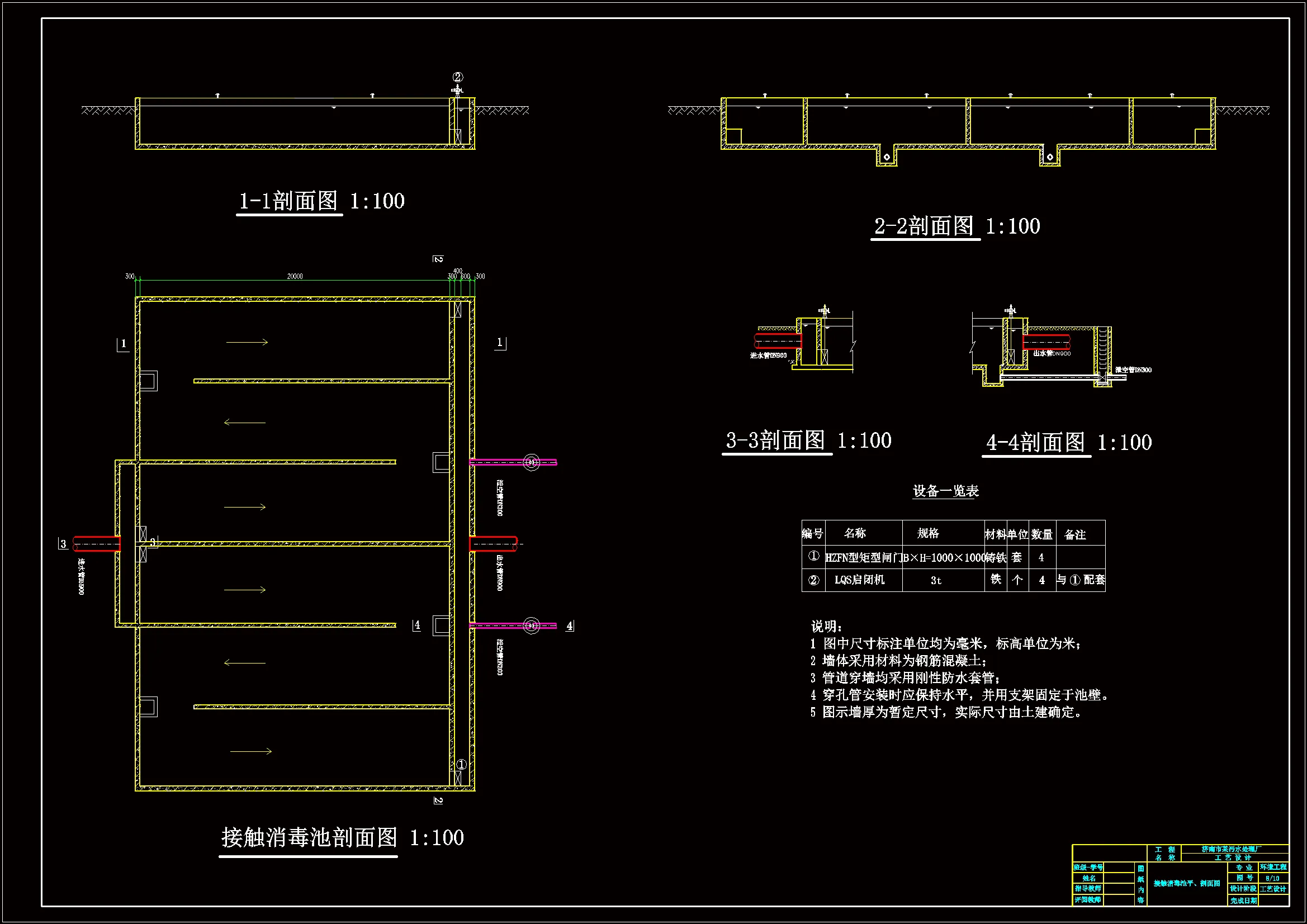Screen dimensions: 1307x924
Task: Click the 接触消毒池剖面图 plan title
Action: coord(309,837)
